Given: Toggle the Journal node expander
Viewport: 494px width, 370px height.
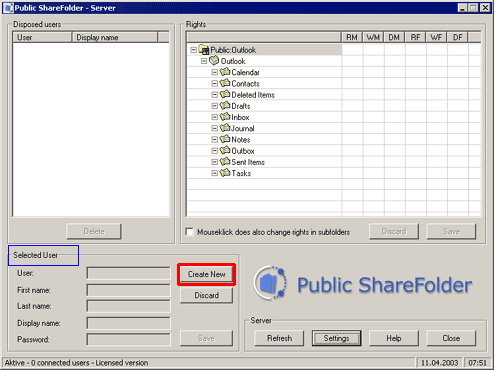Looking at the screenshot, I should coord(215,128).
